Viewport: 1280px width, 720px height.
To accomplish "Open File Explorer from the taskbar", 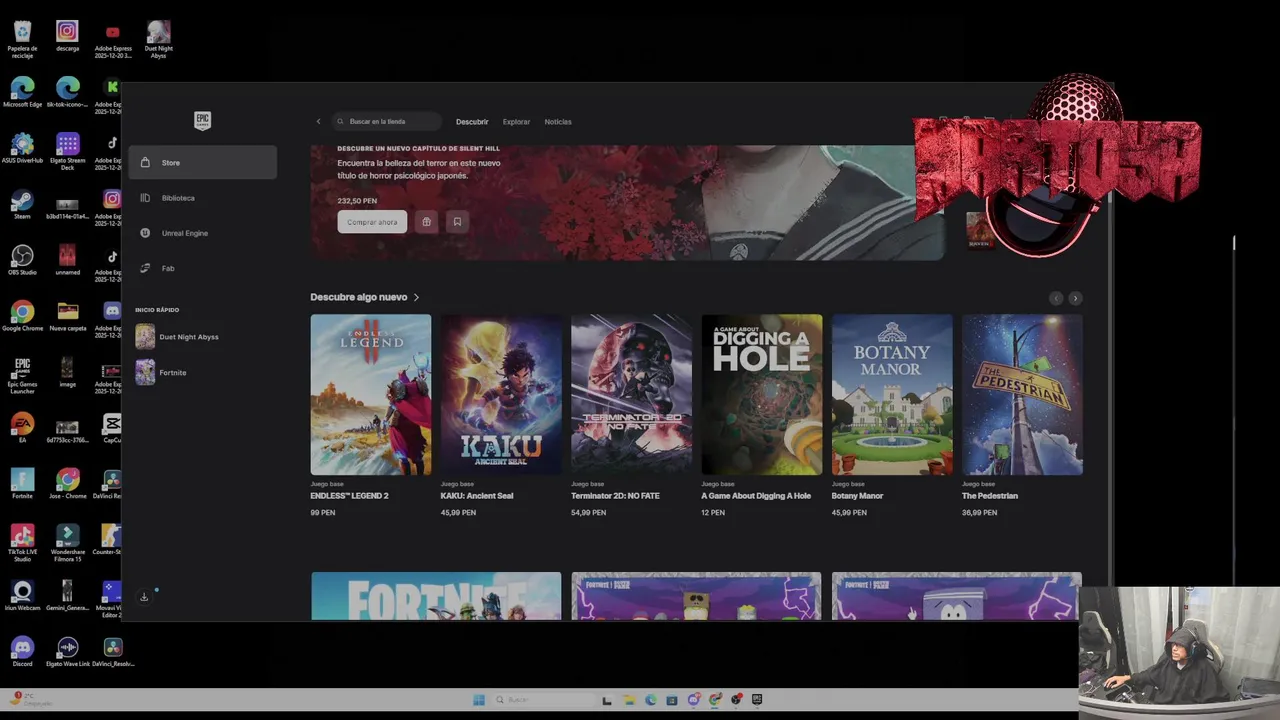I will pyautogui.click(x=629, y=700).
